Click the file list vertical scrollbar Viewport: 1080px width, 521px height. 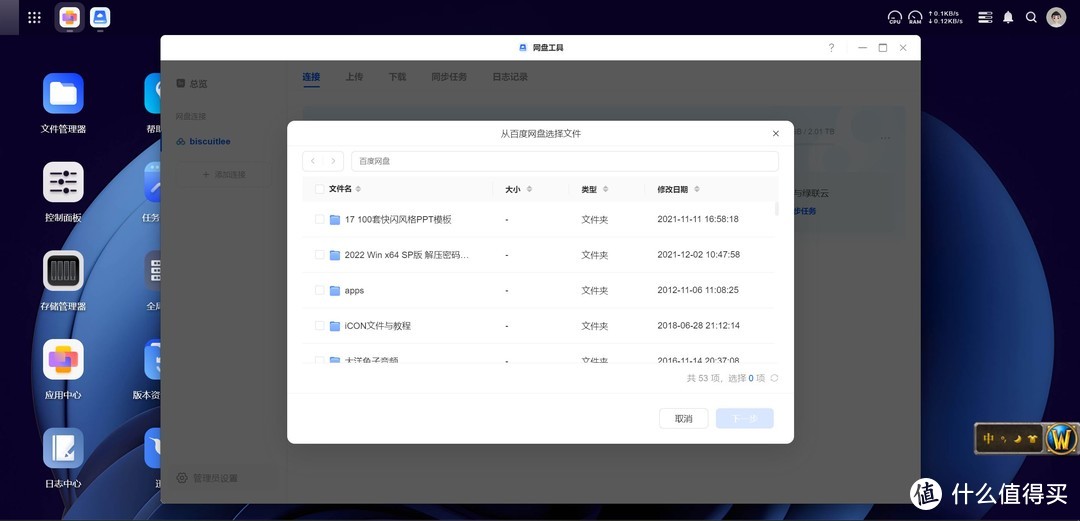776,209
